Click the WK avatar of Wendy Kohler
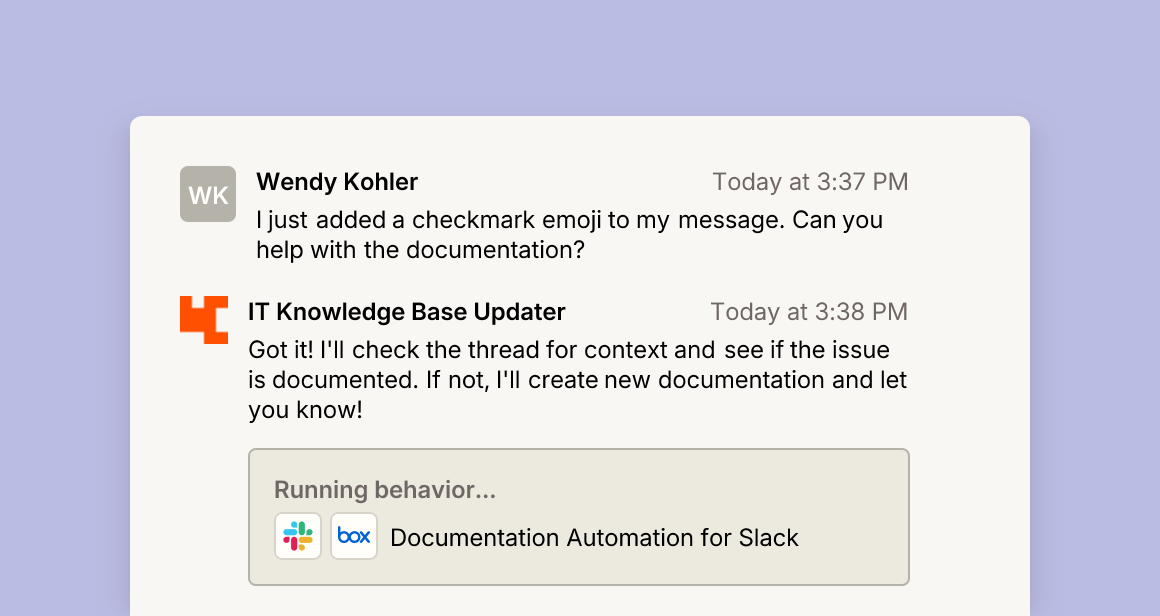 click(208, 194)
